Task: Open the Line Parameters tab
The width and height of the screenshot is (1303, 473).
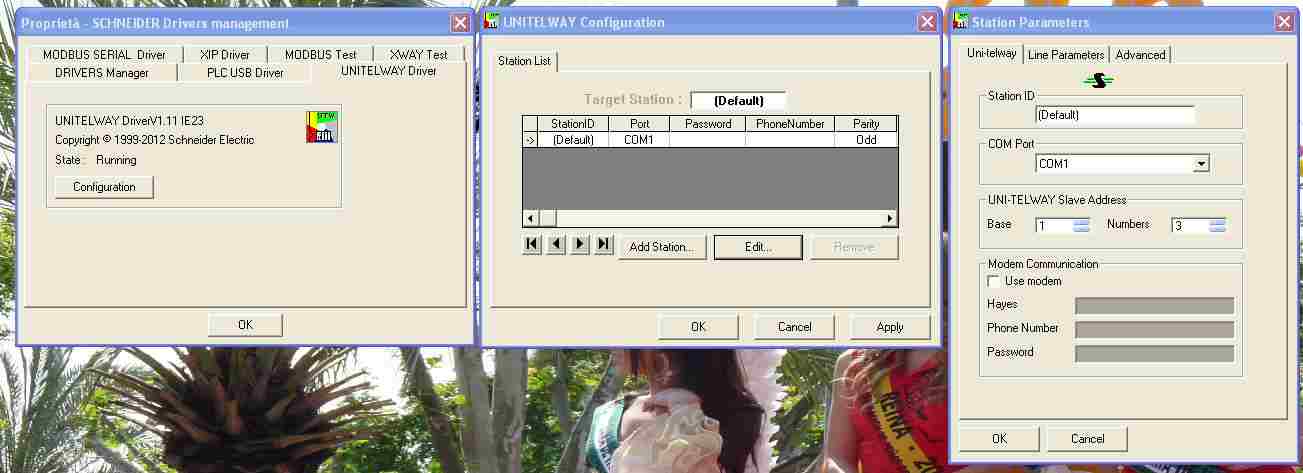Action: coord(1066,55)
